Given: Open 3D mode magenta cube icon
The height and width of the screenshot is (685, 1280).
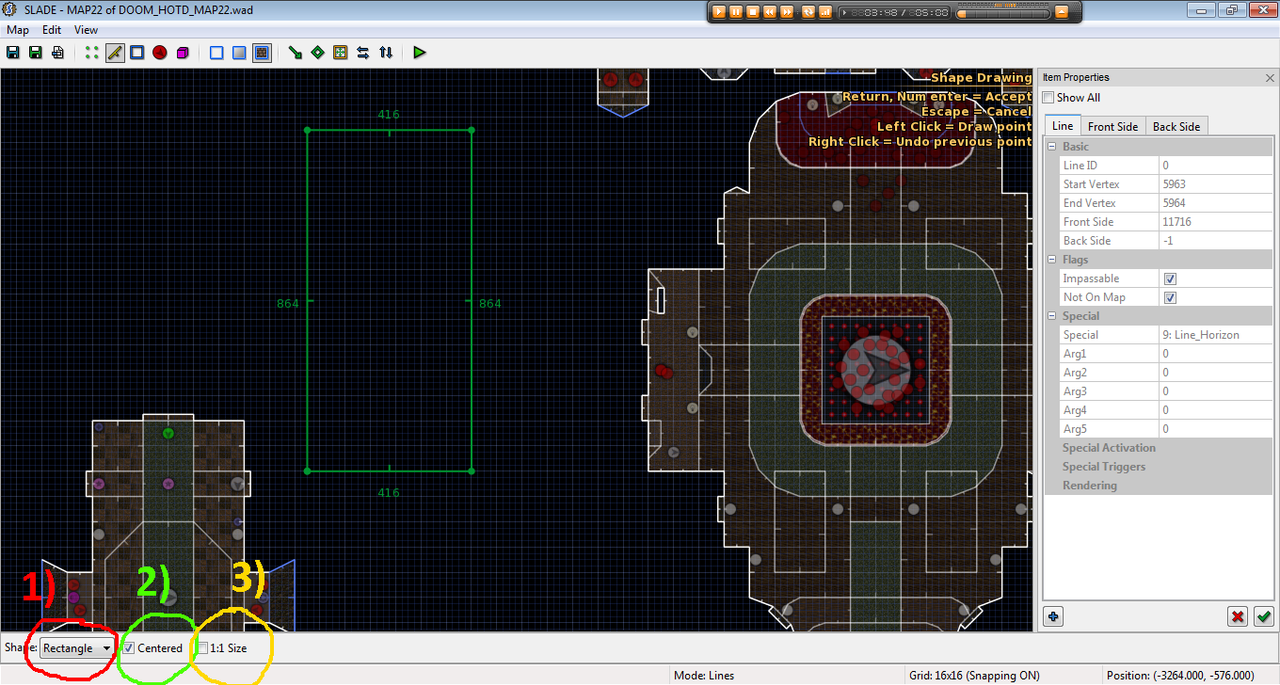Looking at the screenshot, I should click(182, 52).
